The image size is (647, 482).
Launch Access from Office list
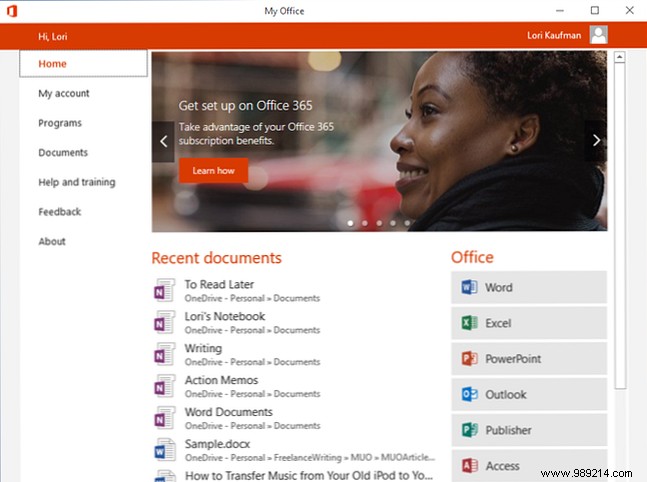(x=529, y=466)
